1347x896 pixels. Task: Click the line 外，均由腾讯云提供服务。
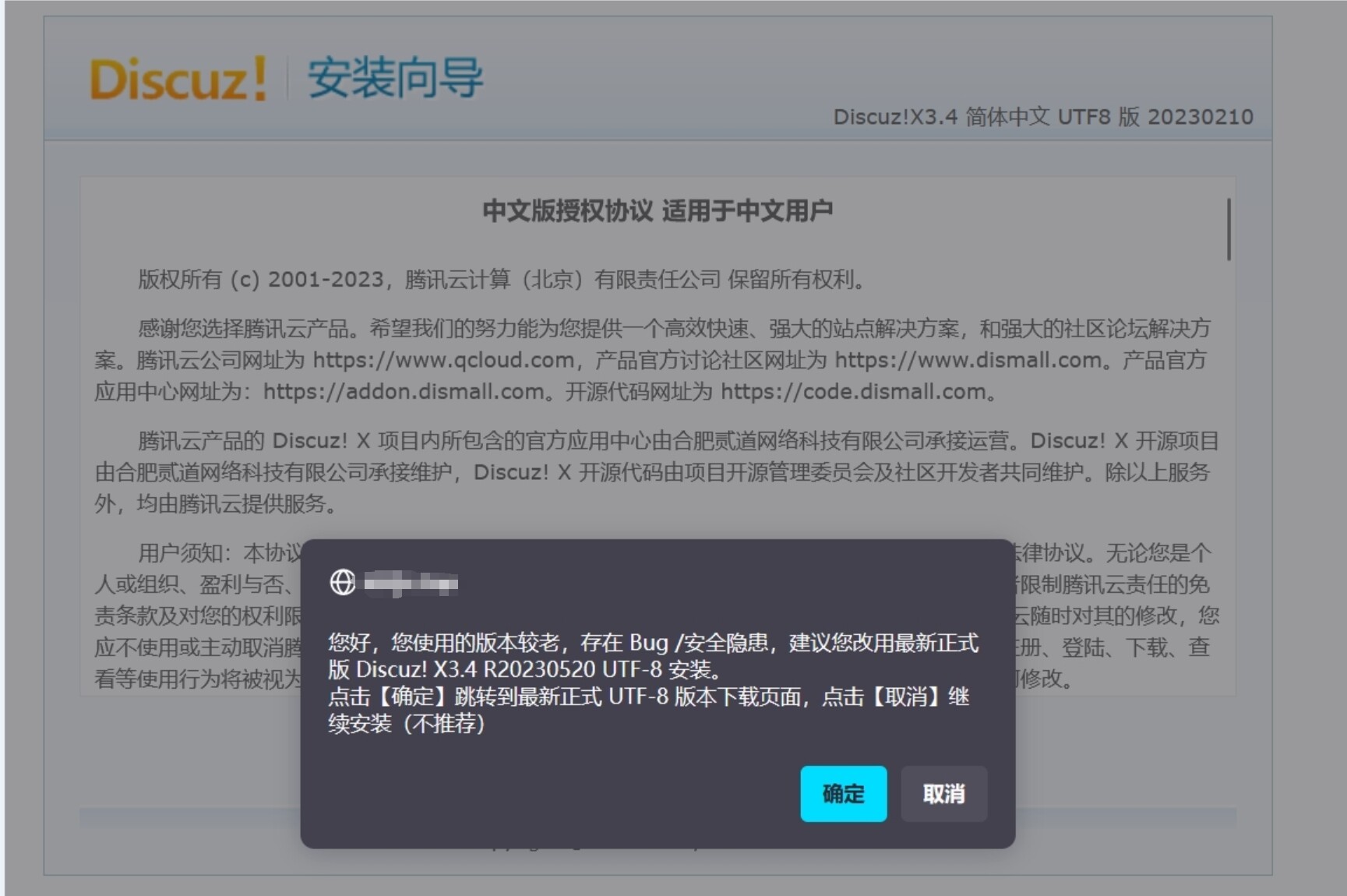pyautogui.click(x=215, y=504)
